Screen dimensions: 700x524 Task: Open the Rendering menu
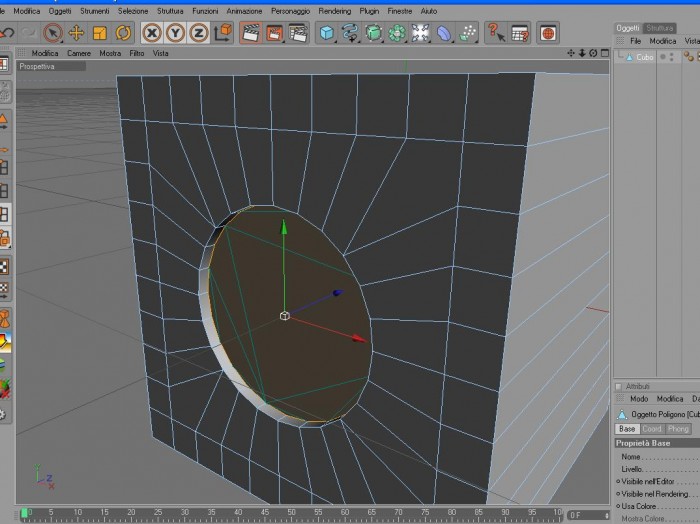pos(334,11)
